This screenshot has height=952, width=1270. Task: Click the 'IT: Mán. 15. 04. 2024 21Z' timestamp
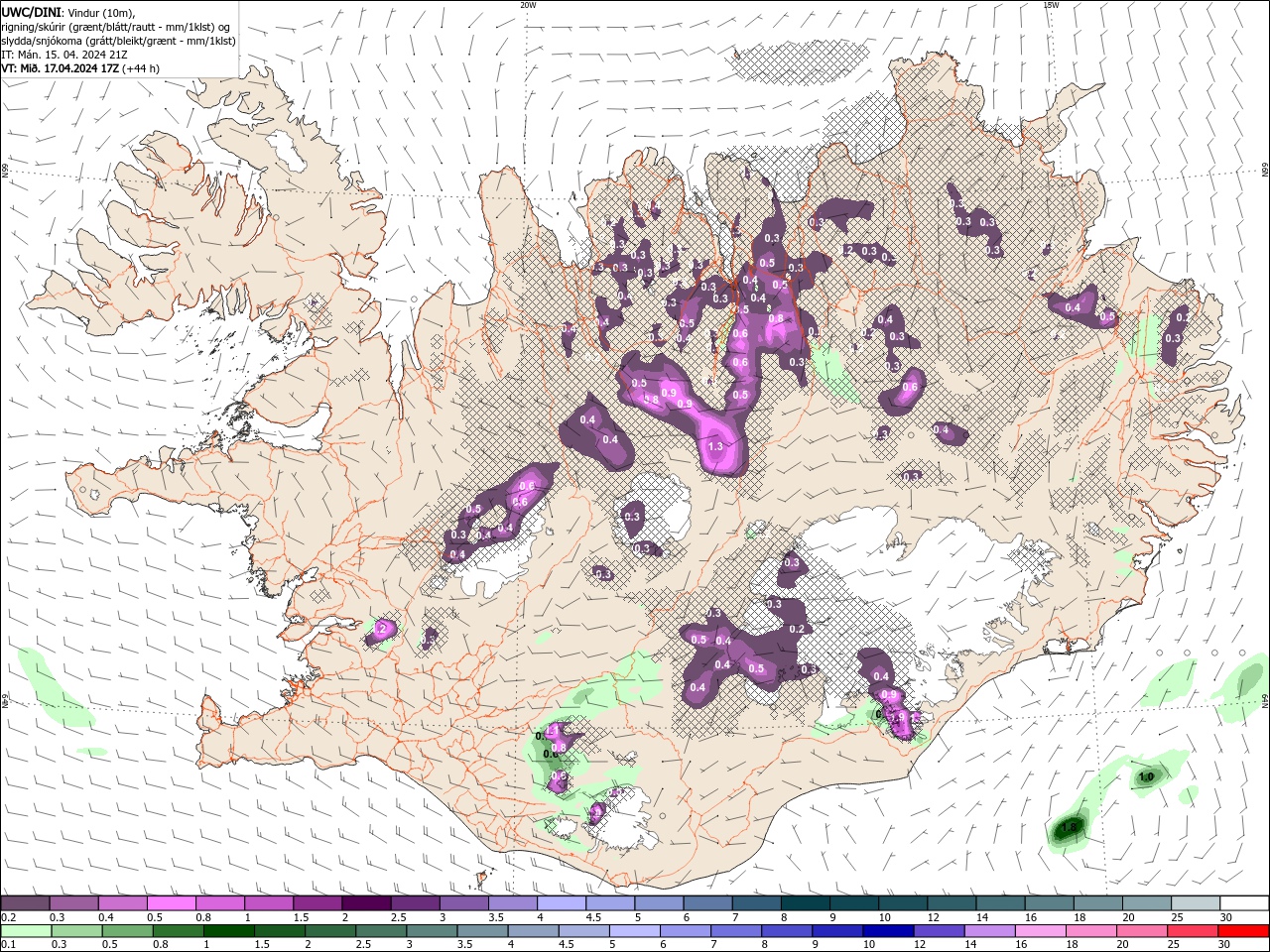pos(64,55)
